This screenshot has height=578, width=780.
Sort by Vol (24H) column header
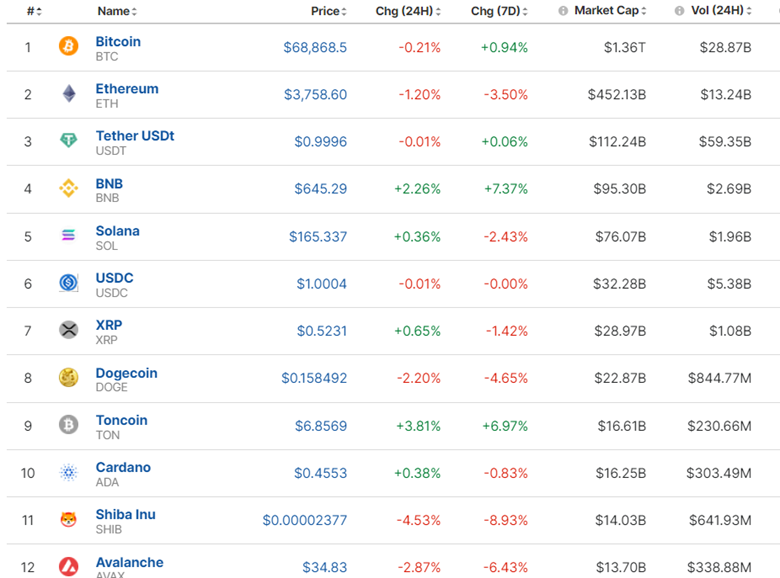pos(721,10)
